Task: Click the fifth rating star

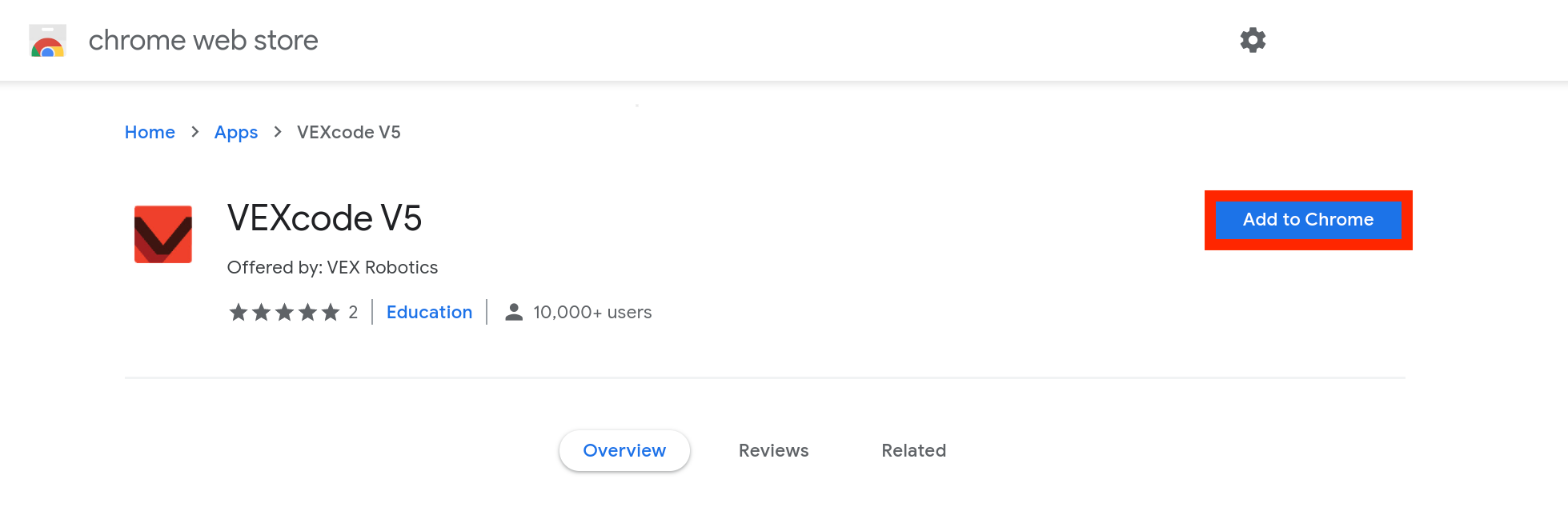Action: coord(330,312)
